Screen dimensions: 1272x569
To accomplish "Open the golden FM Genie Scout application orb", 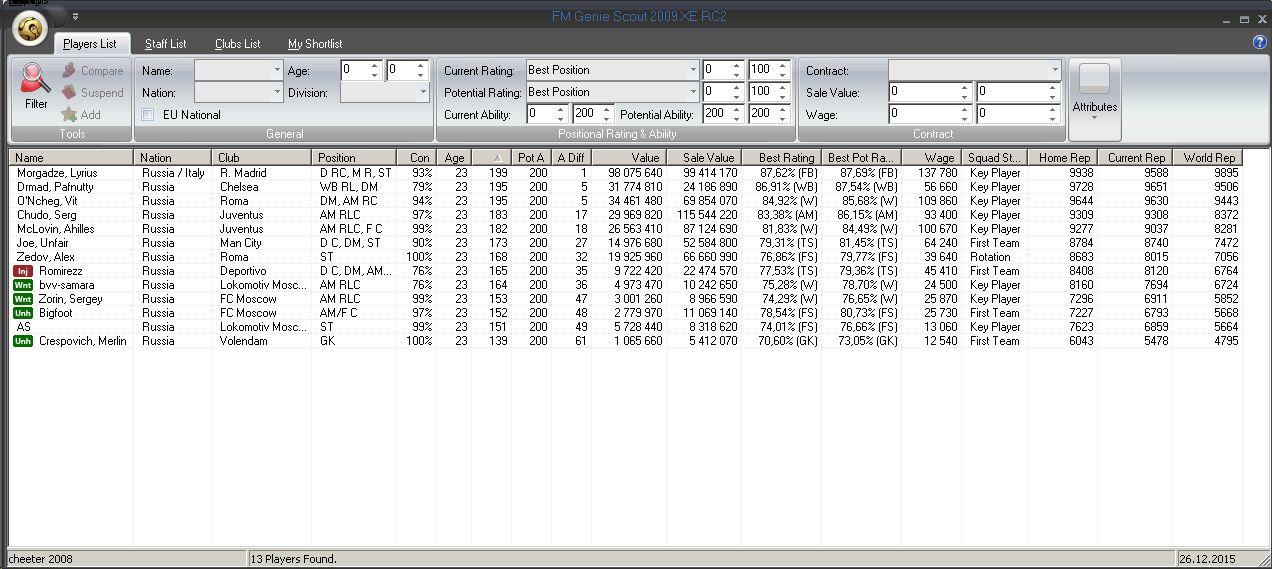I will click(x=31, y=31).
